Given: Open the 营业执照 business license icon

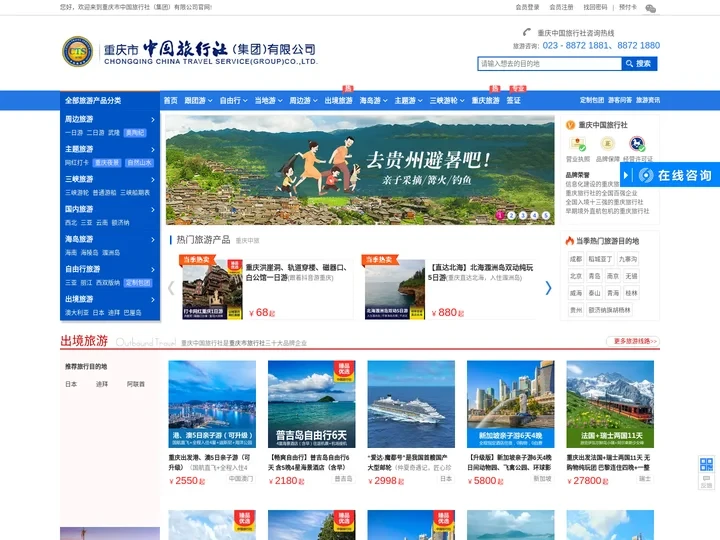Looking at the screenshot, I should point(578,144).
